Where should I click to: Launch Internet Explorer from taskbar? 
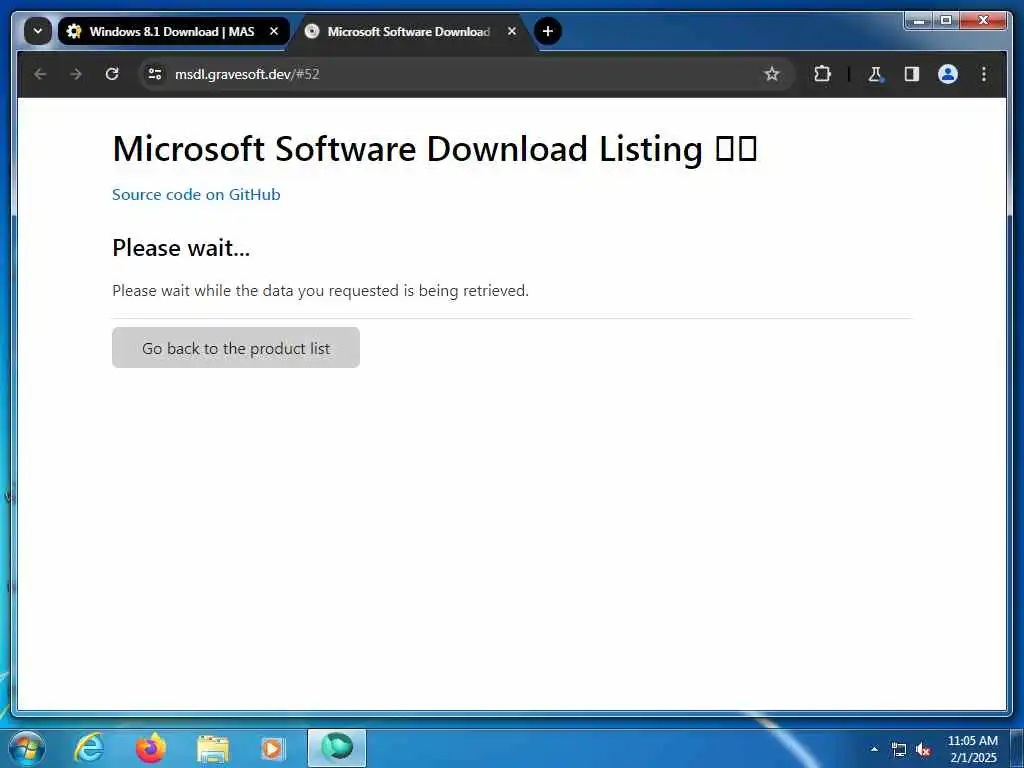click(x=89, y=748)
